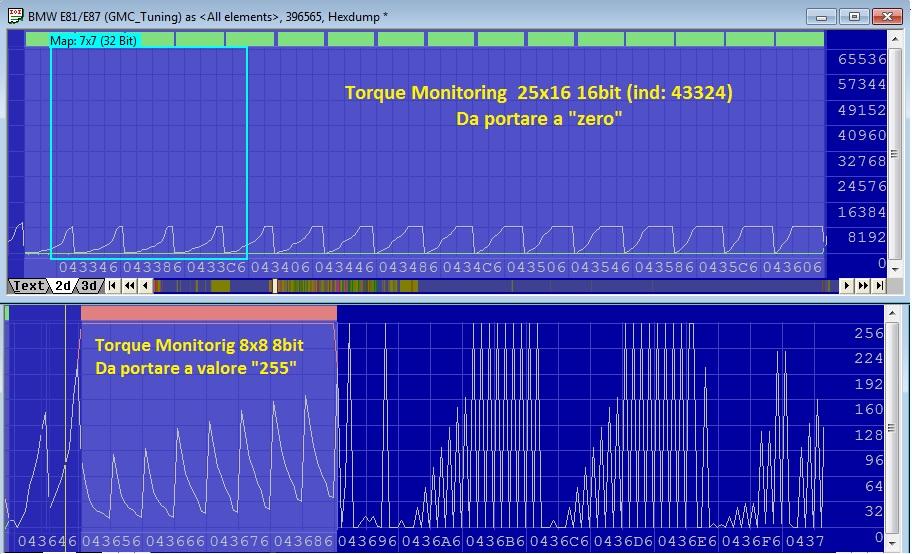Viewport: 912px width, 554px height.
Task: Click address label 043606
Action: click(792, 268)
